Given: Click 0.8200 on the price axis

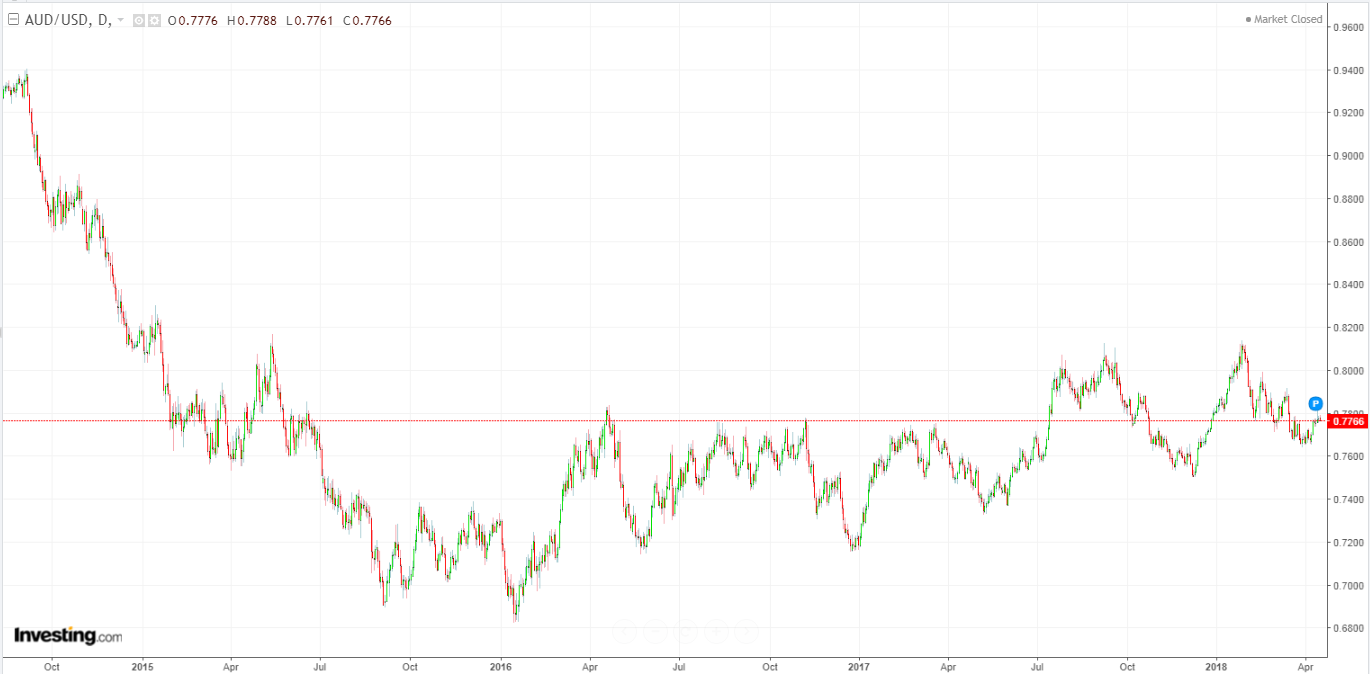Looking at the screenshot, I should tap(1347, 327).
